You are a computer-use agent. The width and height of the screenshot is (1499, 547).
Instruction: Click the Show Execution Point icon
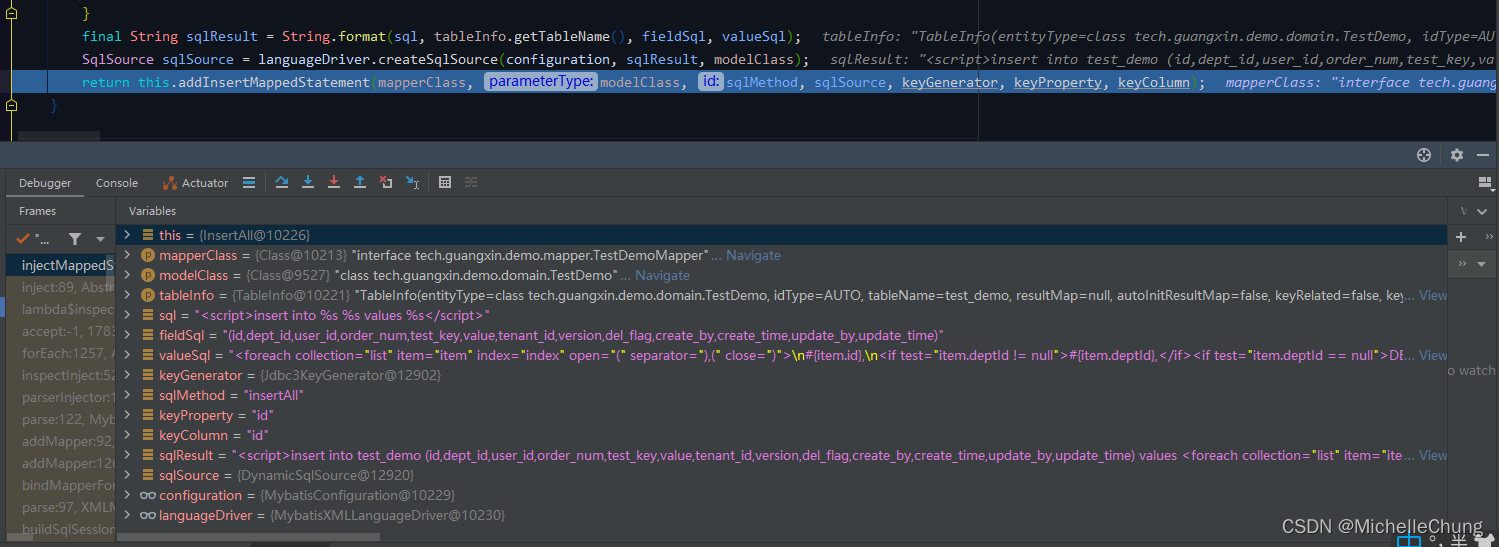tap(249, 183)
